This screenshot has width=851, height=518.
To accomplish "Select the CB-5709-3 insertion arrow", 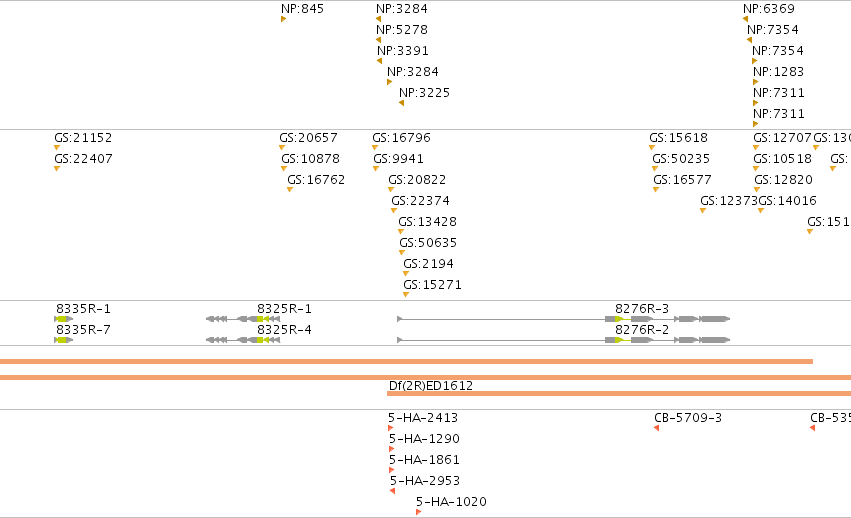I will point(656,428).
